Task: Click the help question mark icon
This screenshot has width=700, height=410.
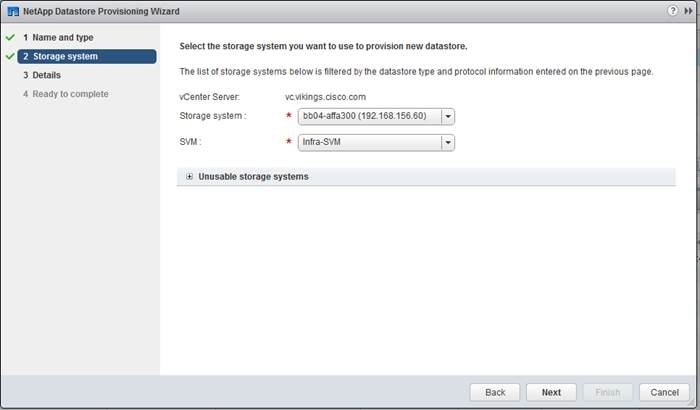Action: click(x=672, y=11)
